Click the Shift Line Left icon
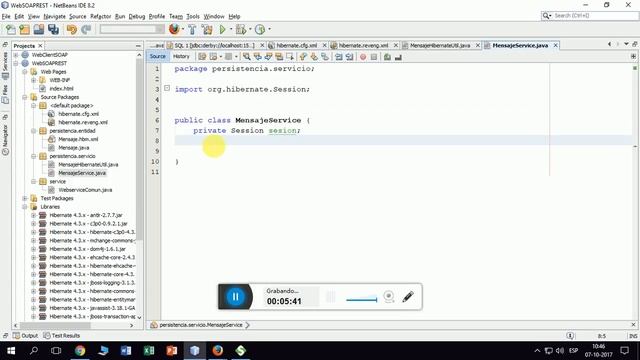The width and height of the screenshot is (640, 360). click(338, 57)
